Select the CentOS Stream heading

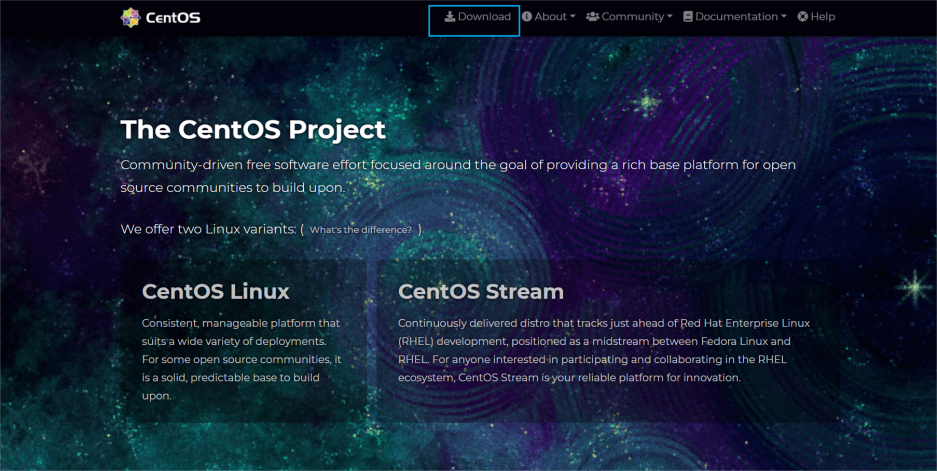481,291
